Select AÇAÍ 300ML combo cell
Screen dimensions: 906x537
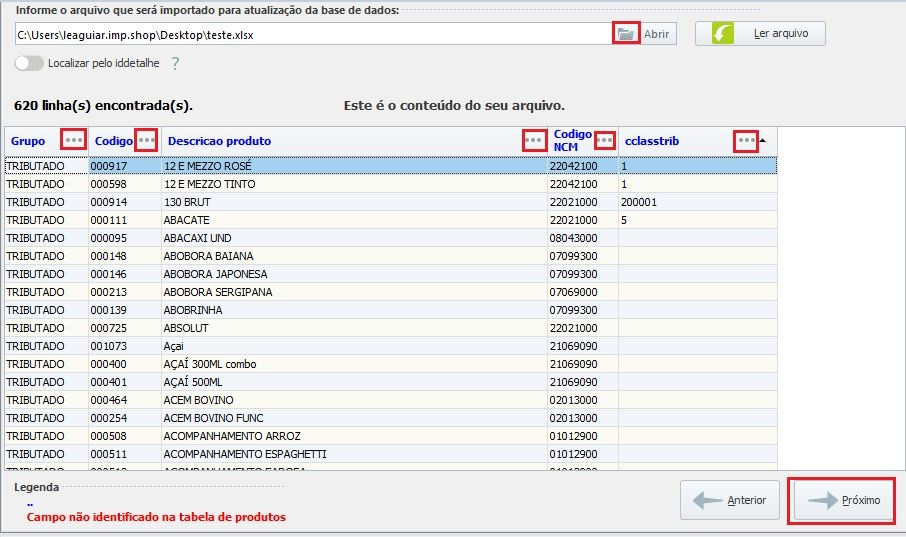tap(354, 364)
